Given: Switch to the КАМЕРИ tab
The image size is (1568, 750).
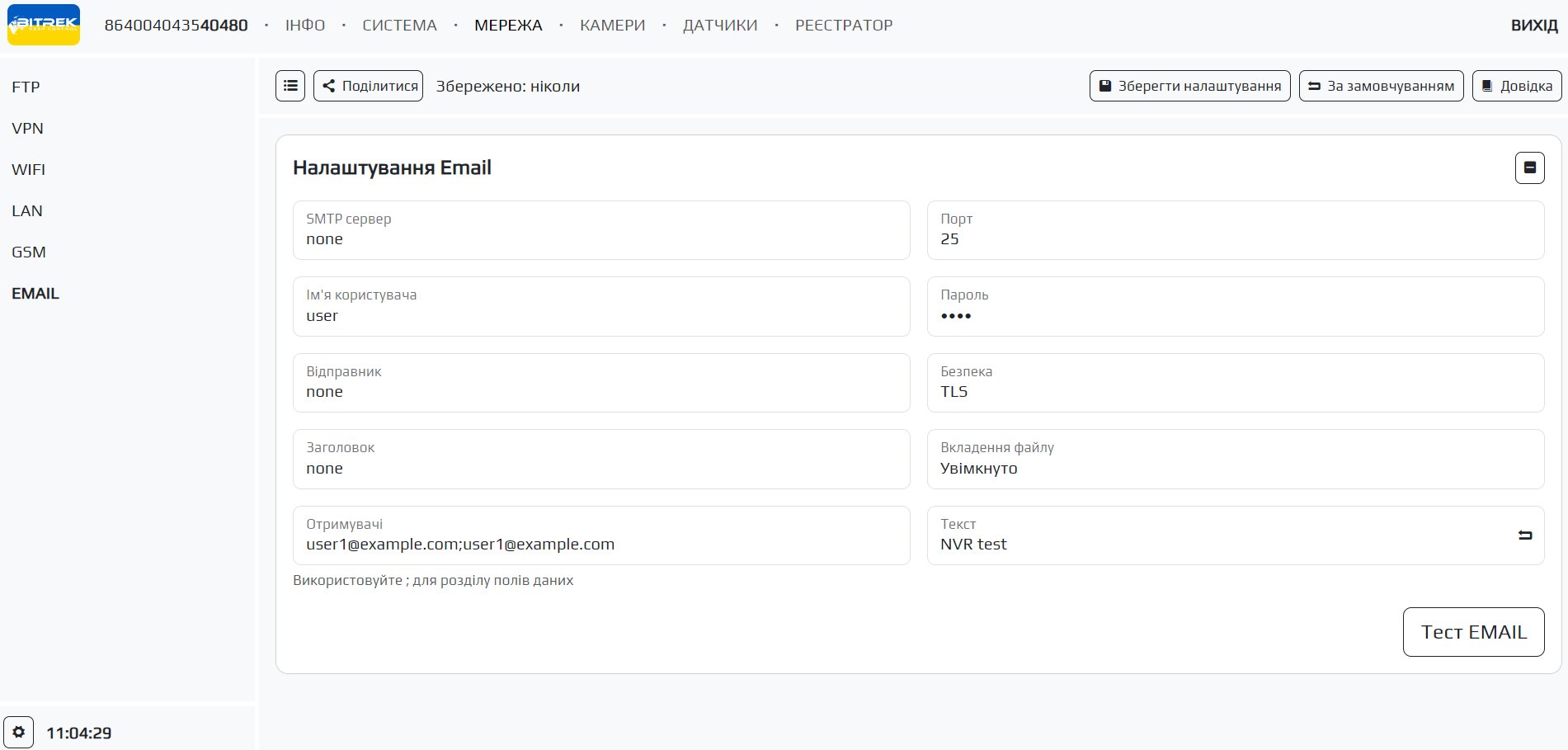Looking at the screenshot, I should (x=612, y=26).
